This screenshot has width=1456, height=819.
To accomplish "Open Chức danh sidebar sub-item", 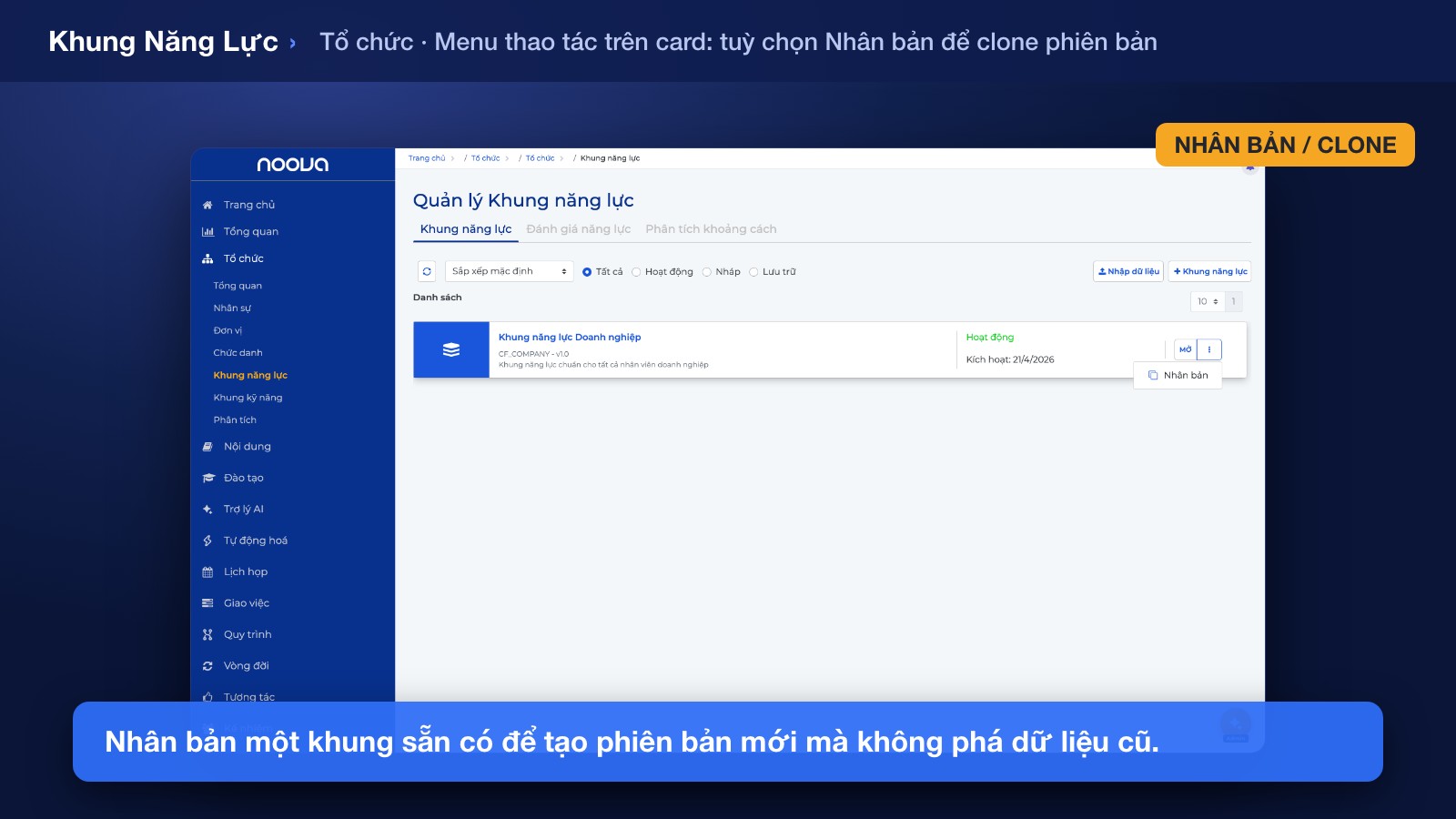I will (238, 353).
